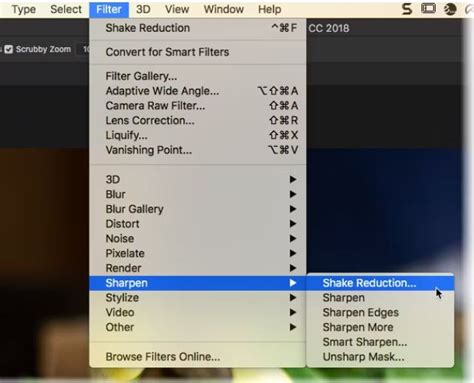Choose Sharpen Edges
The image size is (474, 383).
(x=380, y=312)
